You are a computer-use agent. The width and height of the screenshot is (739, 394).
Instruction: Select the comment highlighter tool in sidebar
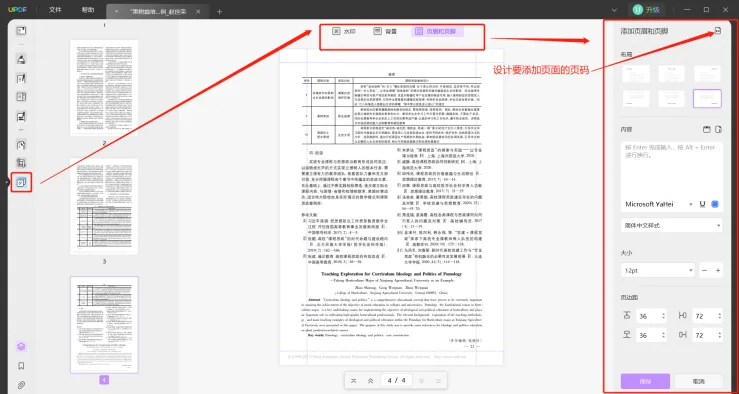pyautogui.click(x=21, y=59)
